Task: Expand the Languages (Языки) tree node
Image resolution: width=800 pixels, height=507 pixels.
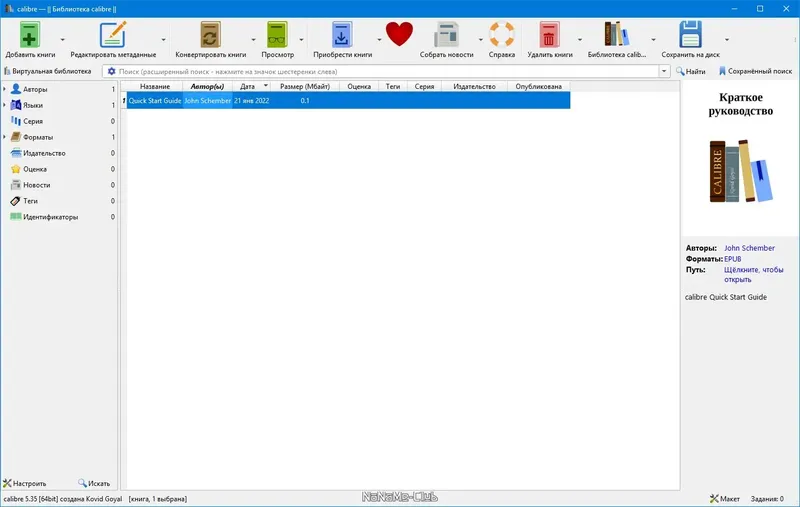Action: coord(5,105)
